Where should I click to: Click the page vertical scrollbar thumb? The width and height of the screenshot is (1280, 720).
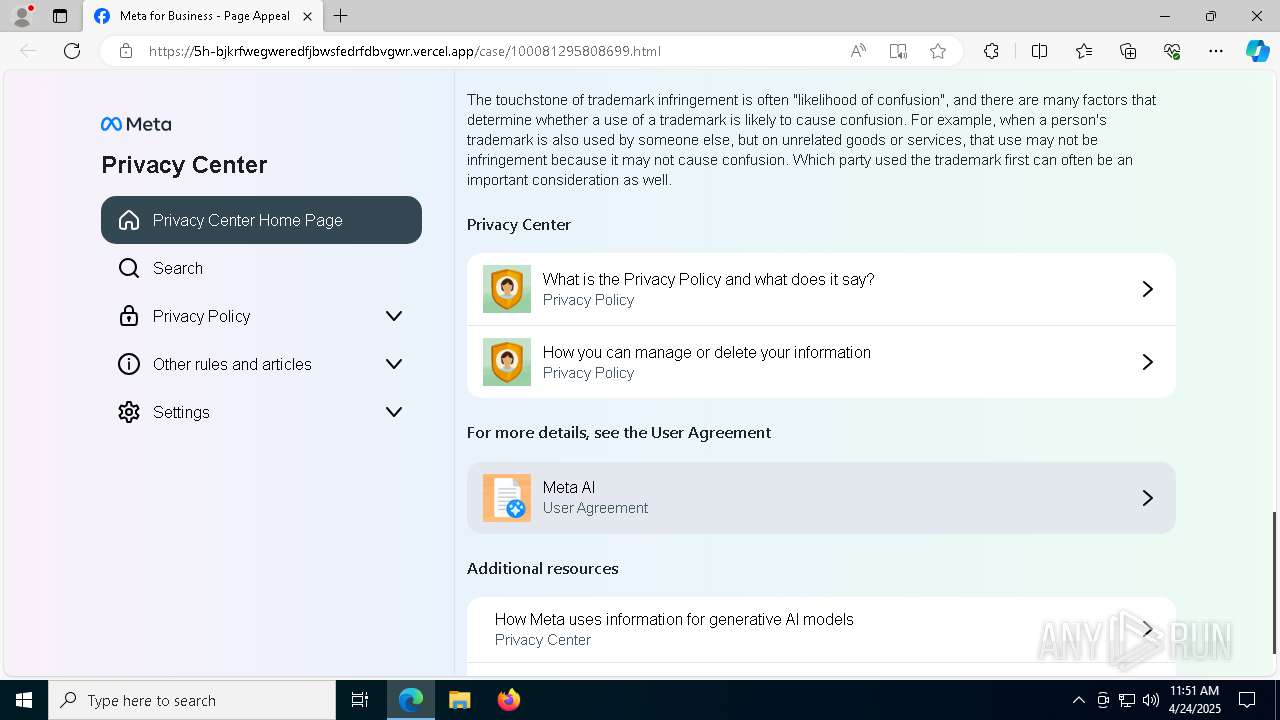[1274, 583]
